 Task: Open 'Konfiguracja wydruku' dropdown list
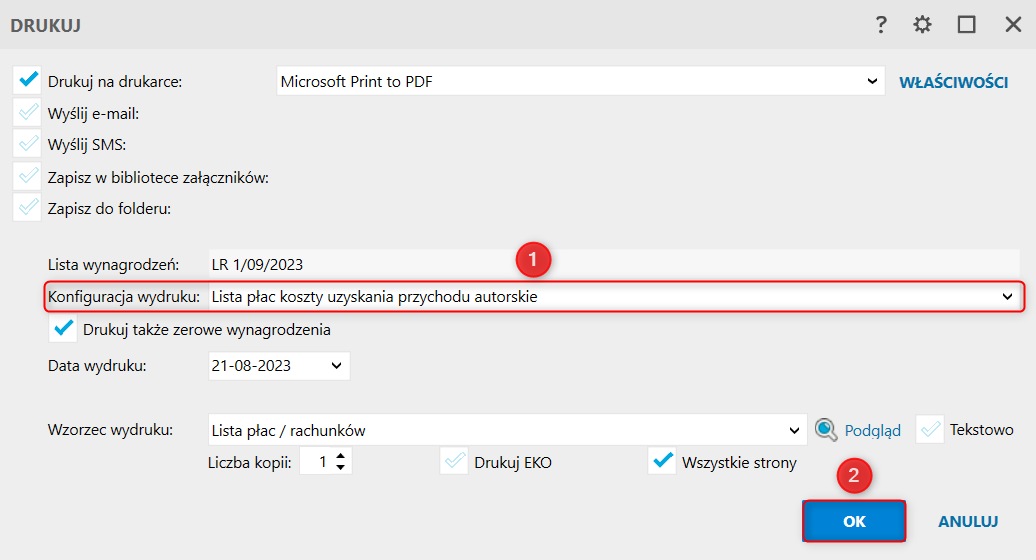tap(1007, 297)
